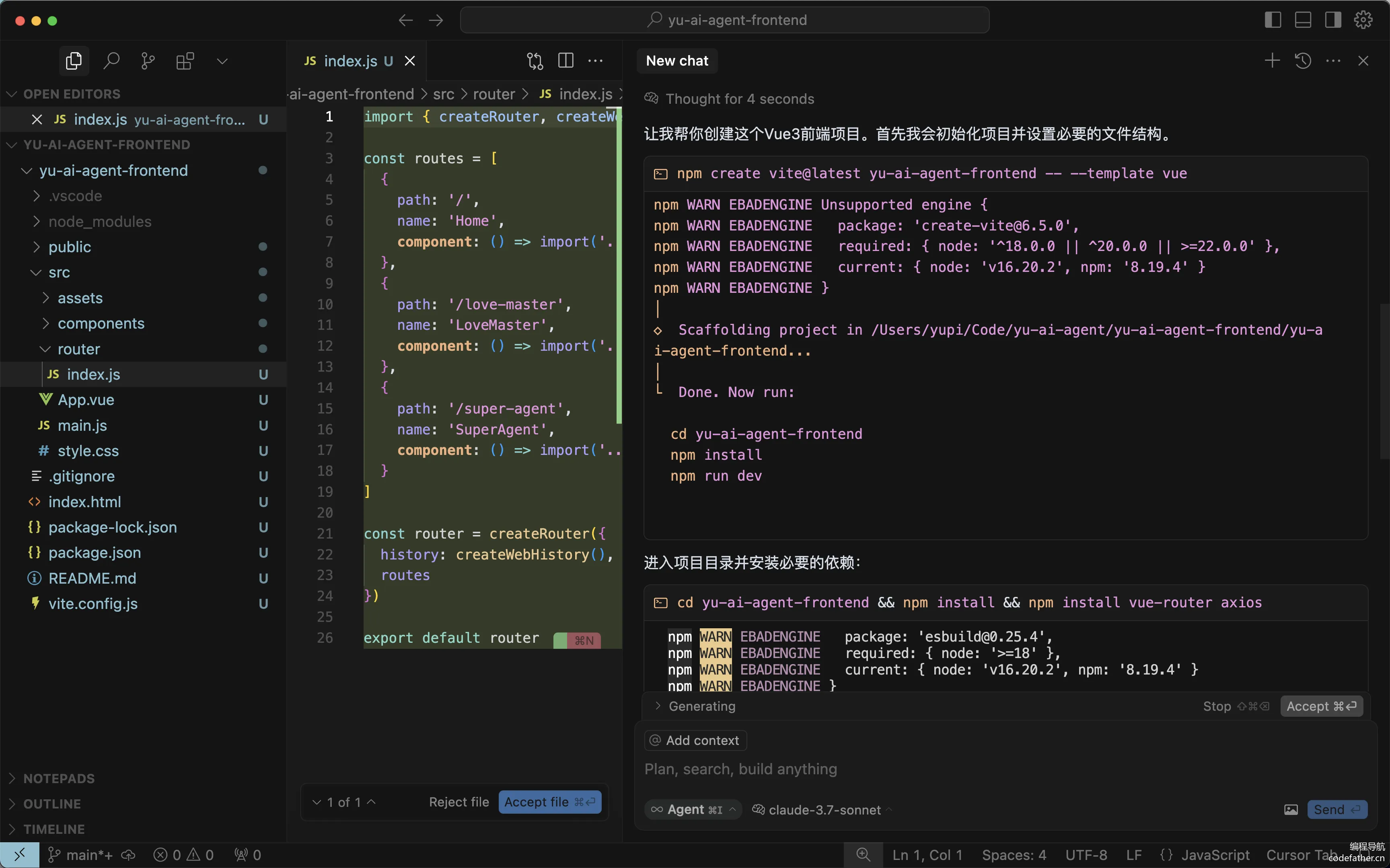
Task: Toggle primary sidebar layout icon
Action: [x=1272, y=20]
